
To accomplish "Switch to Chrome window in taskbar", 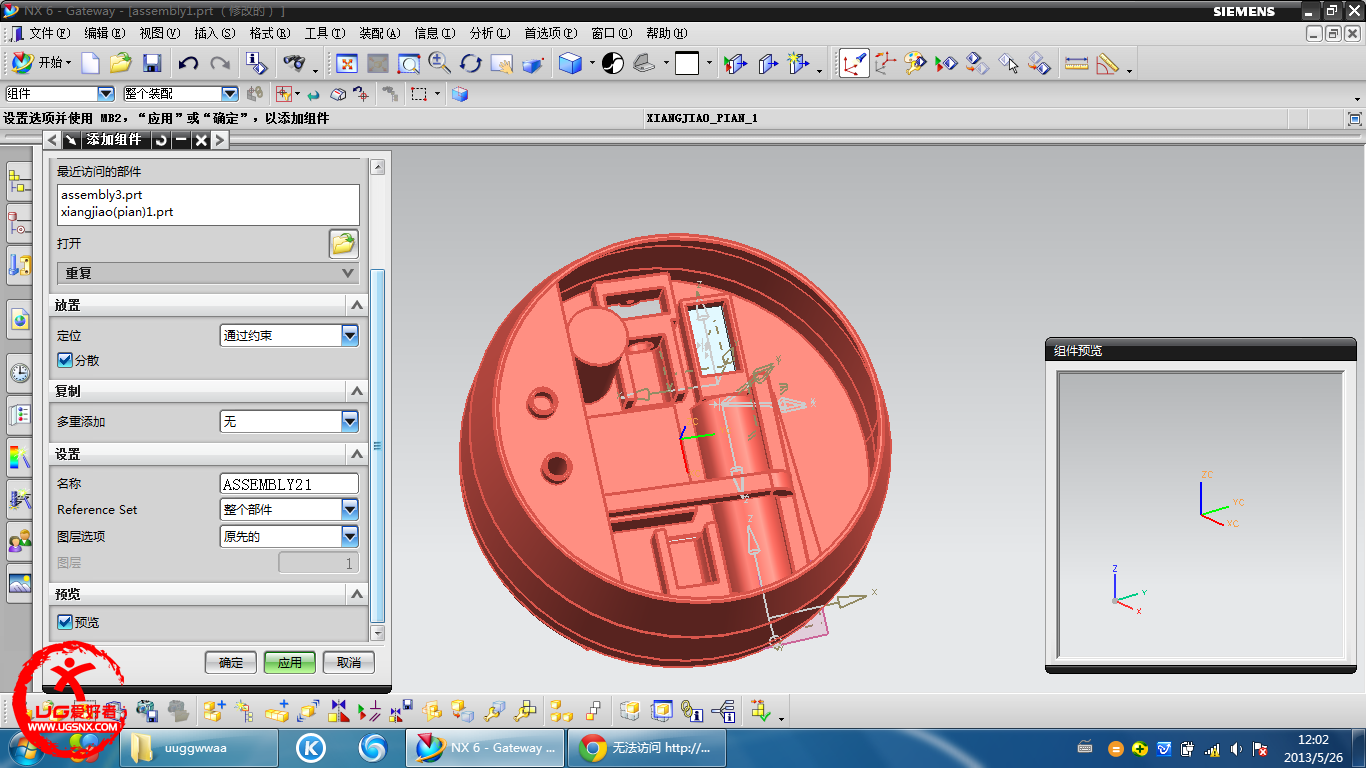I will click(646, 748).
